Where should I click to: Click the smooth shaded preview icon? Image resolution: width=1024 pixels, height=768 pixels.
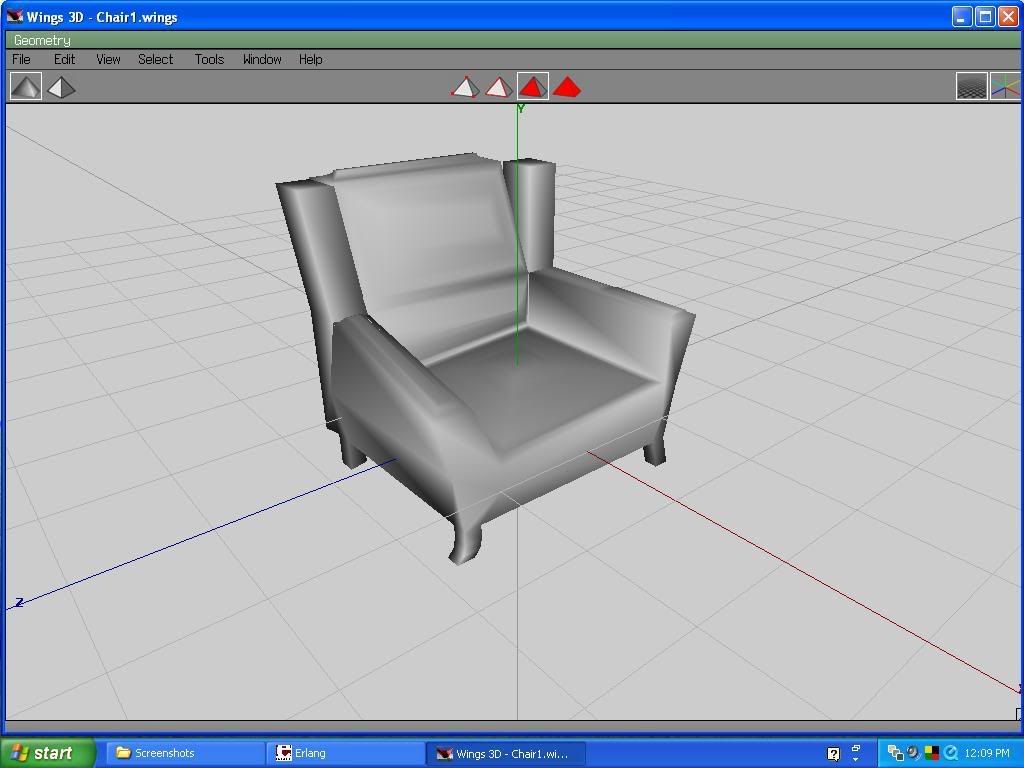26,87
